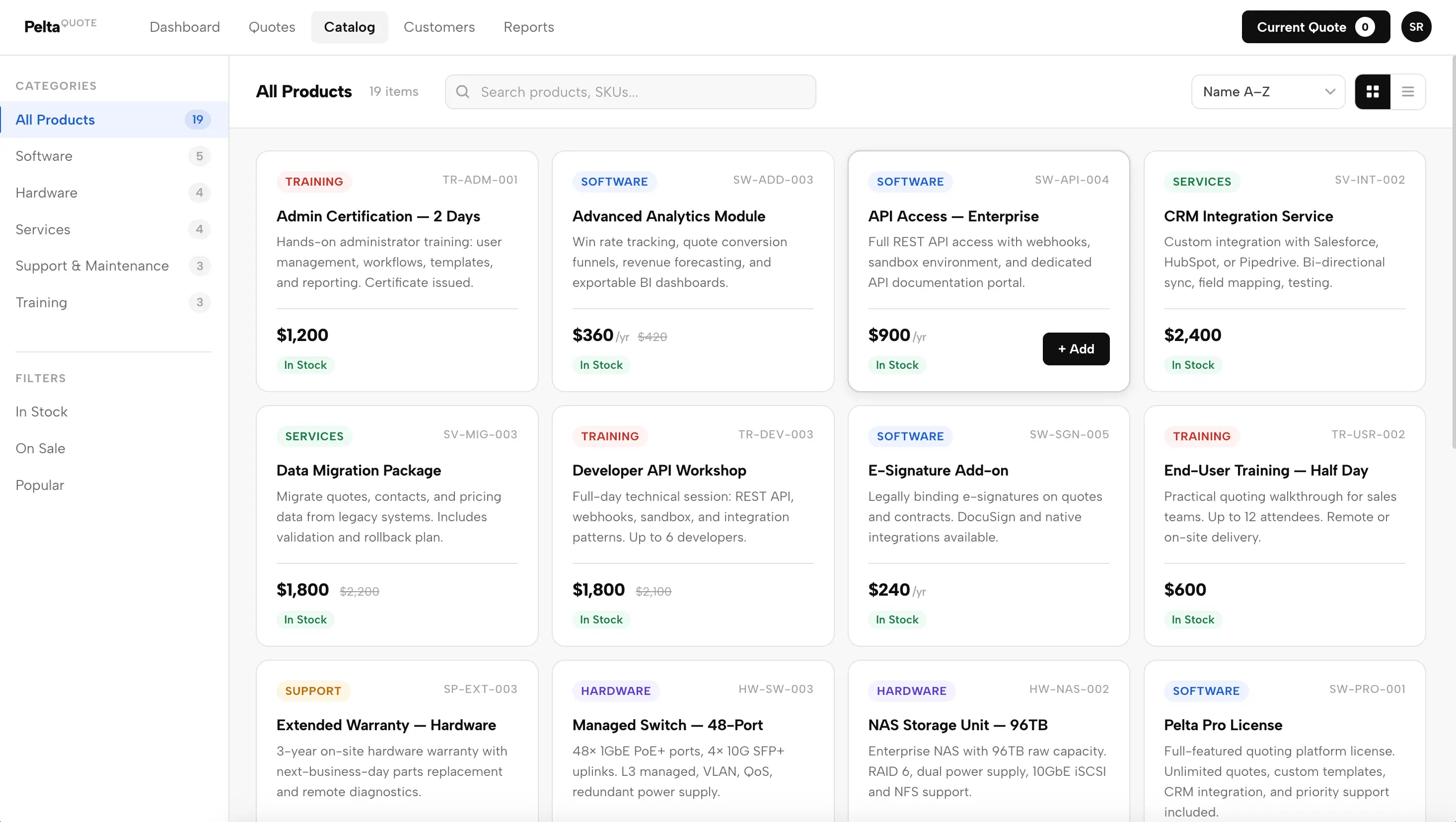Image resolution: width=1456 pixels, height=822 pixels.
Task: Filter by Hardware category
Action: click(114, 193)
